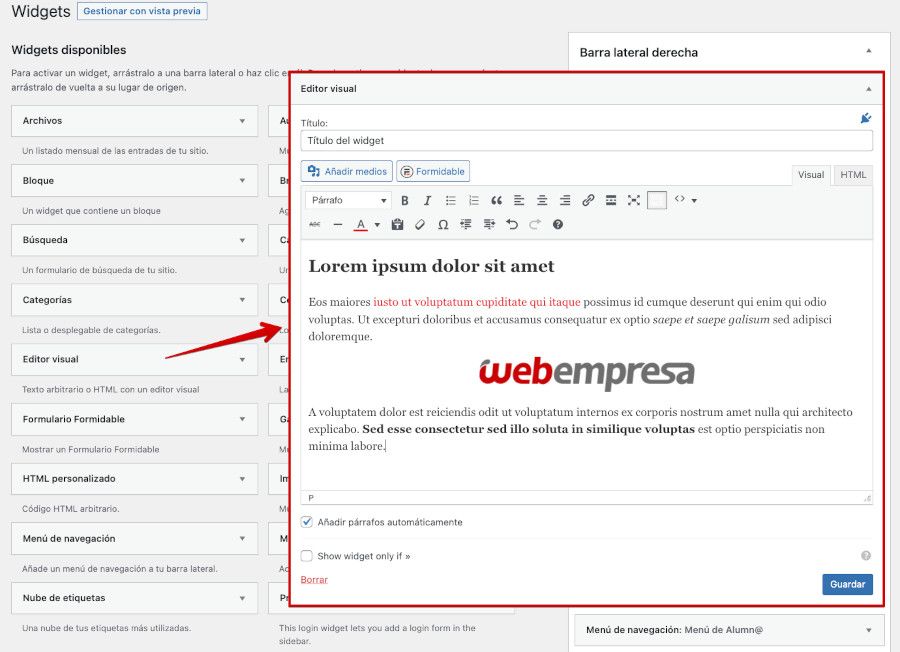
Task: Align text to the left
Action: tap(519, 200)
